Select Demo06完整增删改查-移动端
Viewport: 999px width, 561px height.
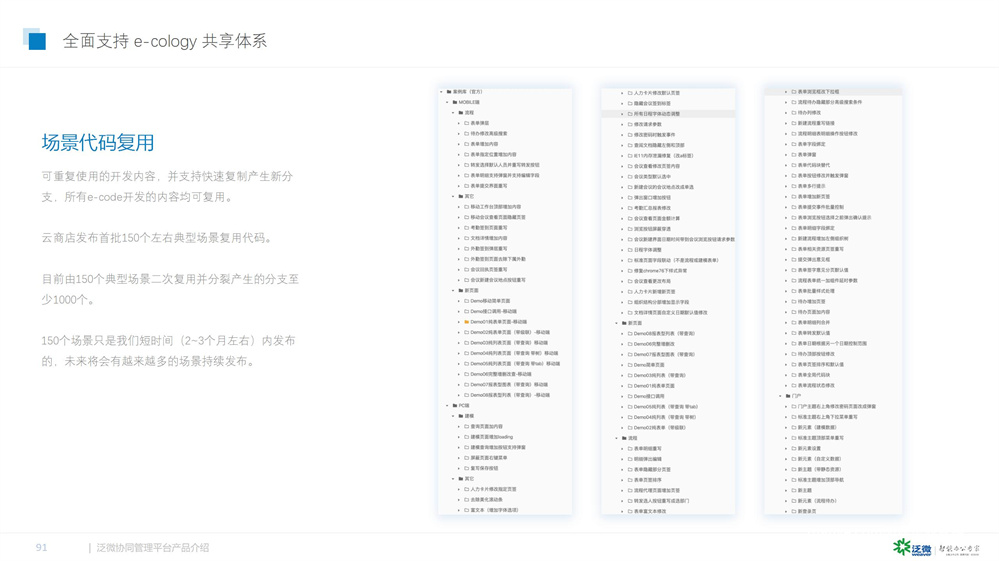pyautogui.click(x=501, y=374)
